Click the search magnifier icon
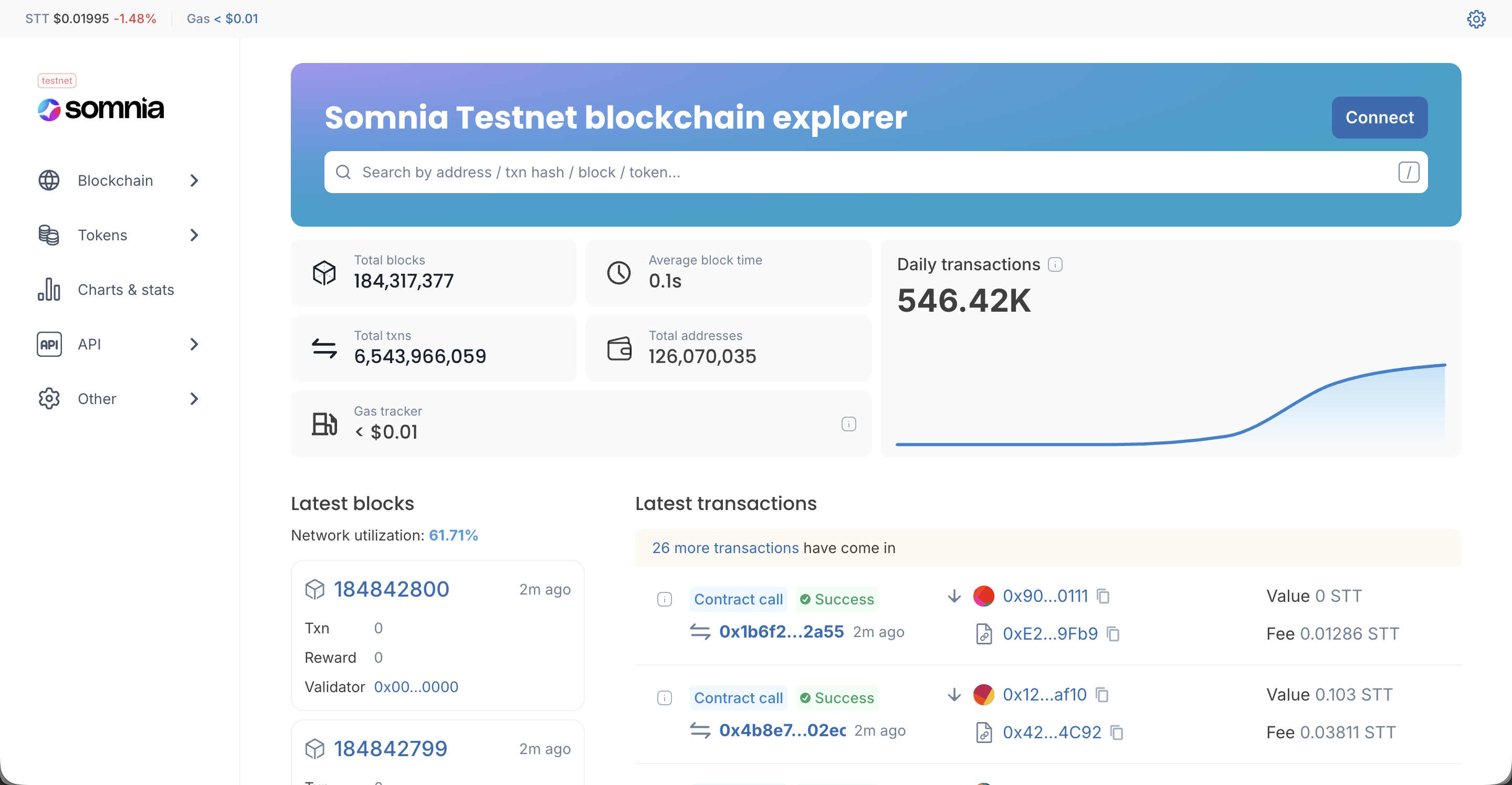Screen dimensions: 1512x785 coord(343,172)
